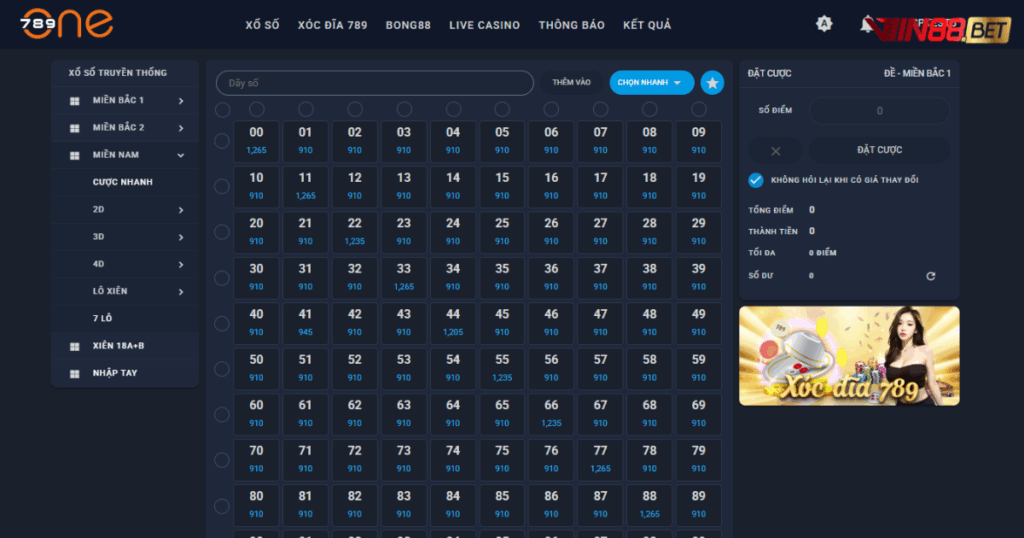The image size is (1024, 538).
Task: Select the column radio above number 05
Action: coord(502,109)
